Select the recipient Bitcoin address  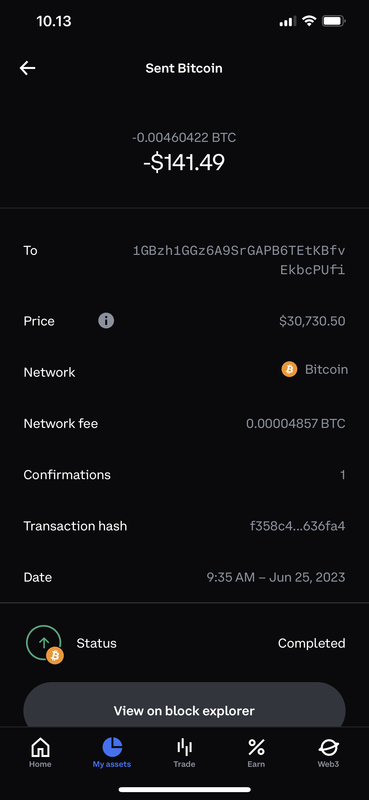click(239, 260)
